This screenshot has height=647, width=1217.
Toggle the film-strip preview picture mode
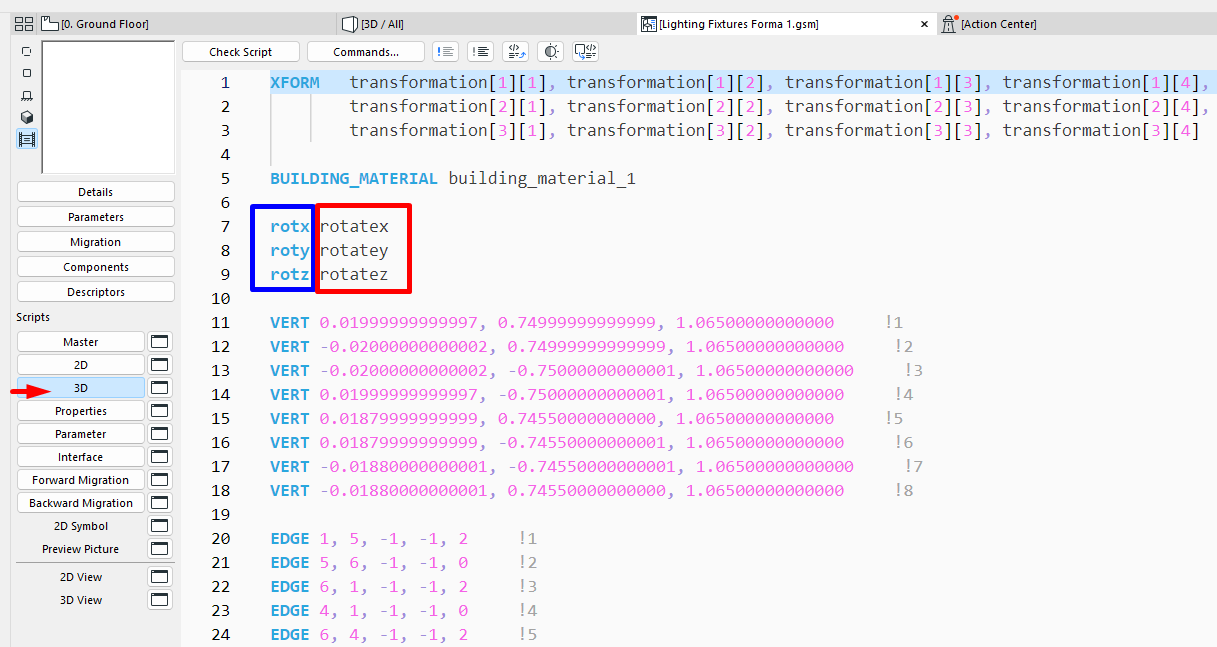(27, 139)
